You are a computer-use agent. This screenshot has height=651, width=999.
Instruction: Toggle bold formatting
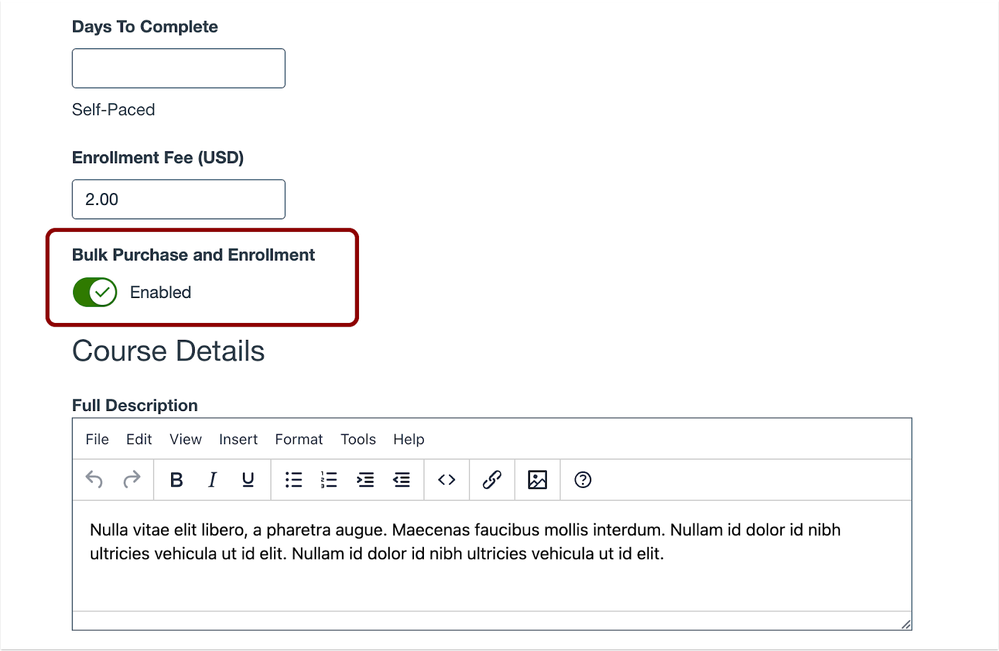[x=176, y=480]
